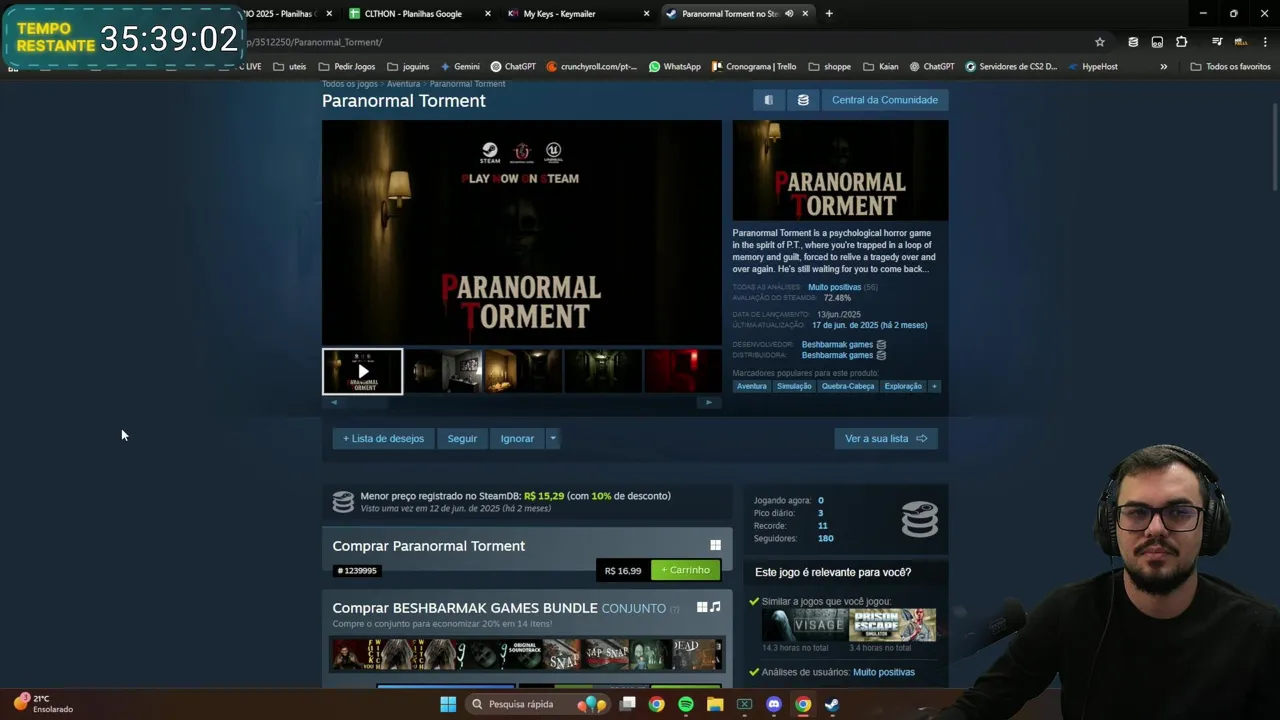Open the Pedir Jogos bookmark folder
This screenshot has width=1280, height=720.
click(347, 67)
